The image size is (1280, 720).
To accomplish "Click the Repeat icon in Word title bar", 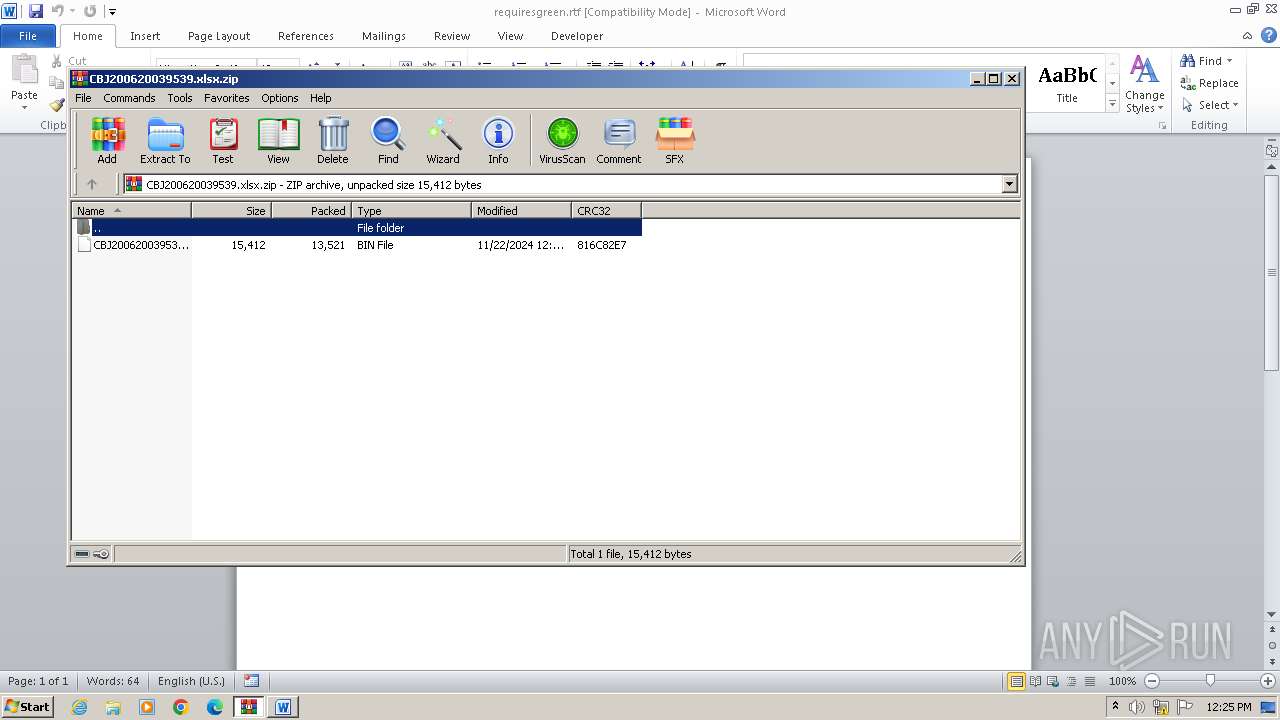I will [x=90, y=11].
